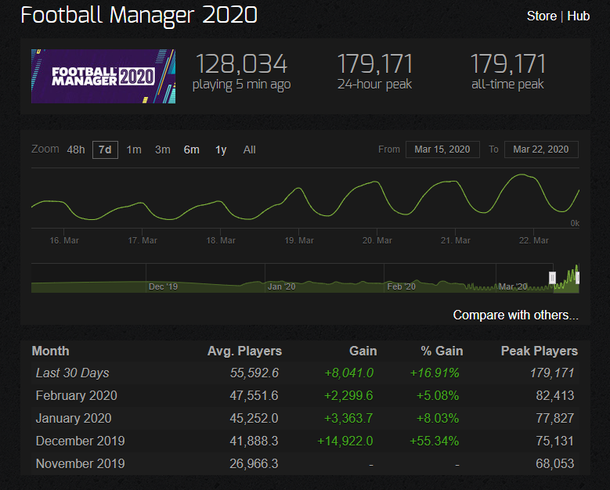This screenshot has height=490, width=610.
Task: Select the November 2019 row label
Action: coord(80,464)
